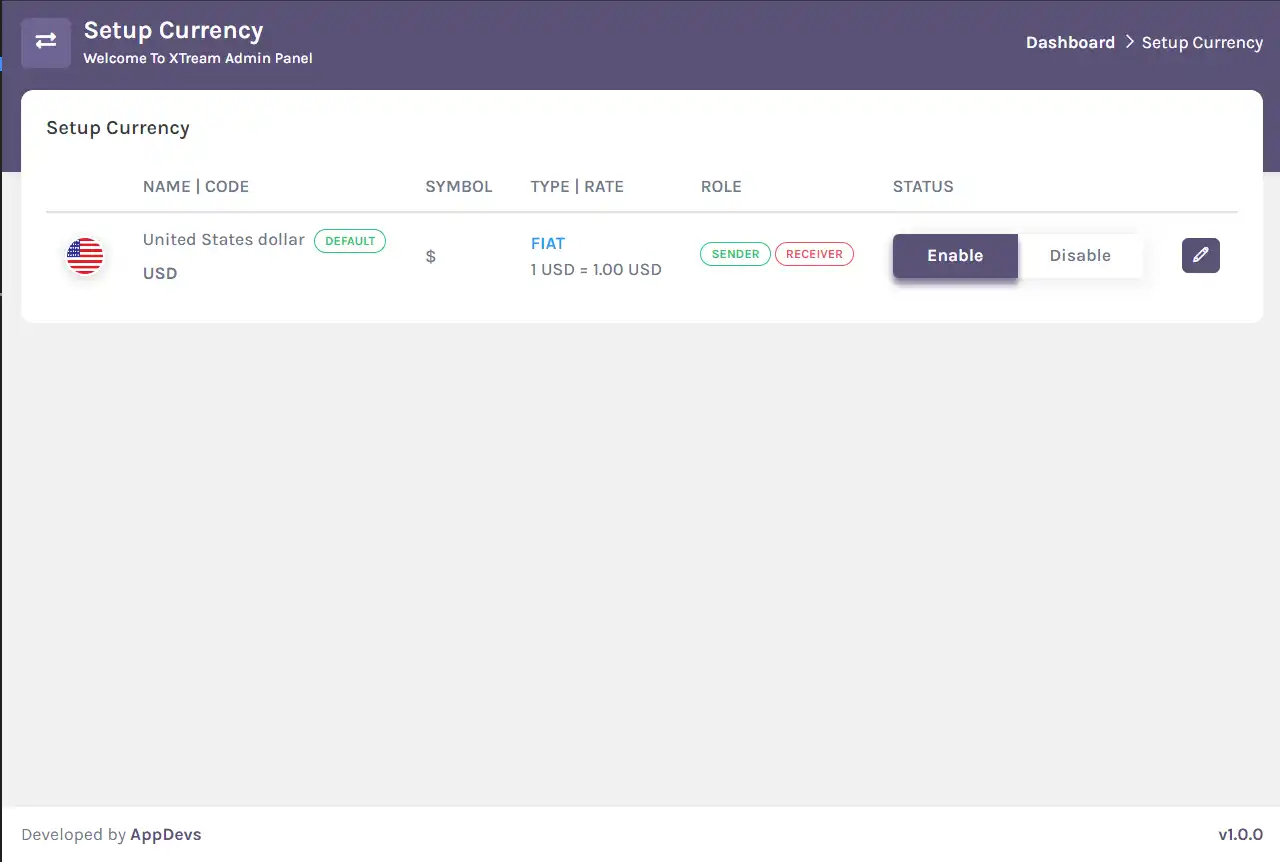Click the breadcrumb chevron separator
Viewport: 1280px width, 862px height.
click(x=1127, y=42)
